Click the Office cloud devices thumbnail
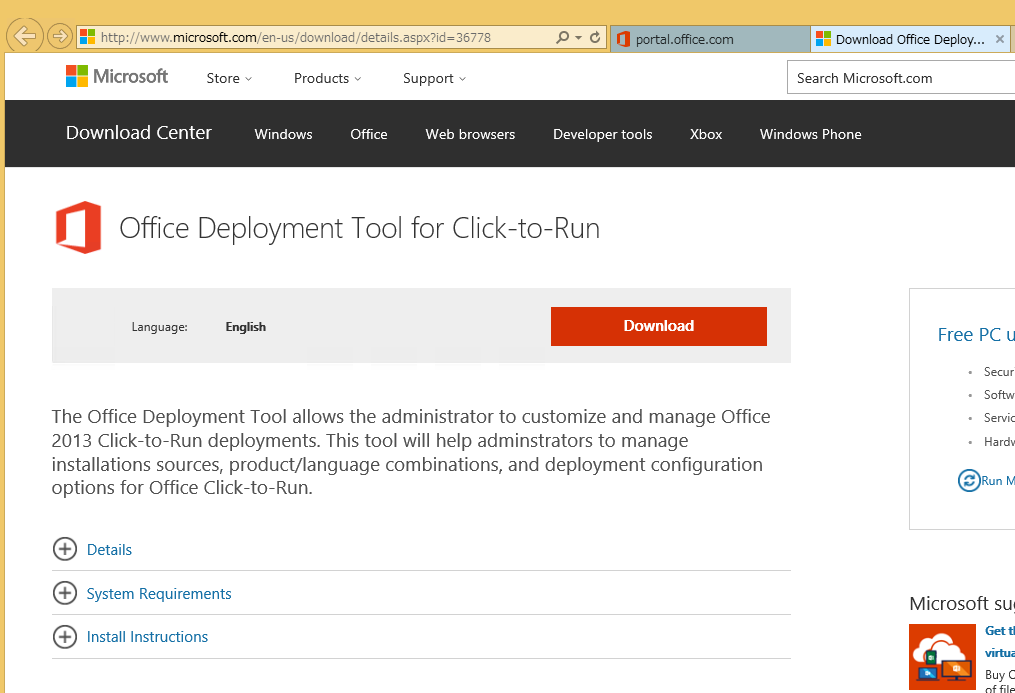This screenshot has width=1015, height=693. [x=942, y=656]
